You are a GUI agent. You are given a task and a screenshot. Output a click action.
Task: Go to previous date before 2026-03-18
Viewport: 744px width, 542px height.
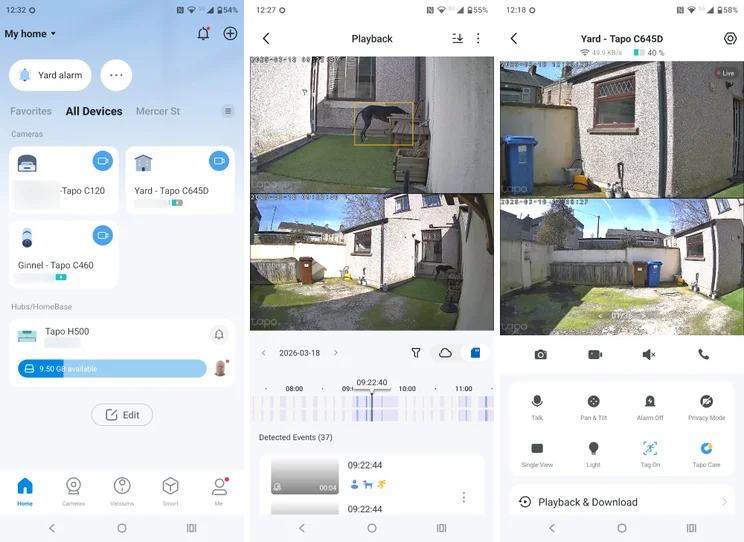click(x=264, y=353)
